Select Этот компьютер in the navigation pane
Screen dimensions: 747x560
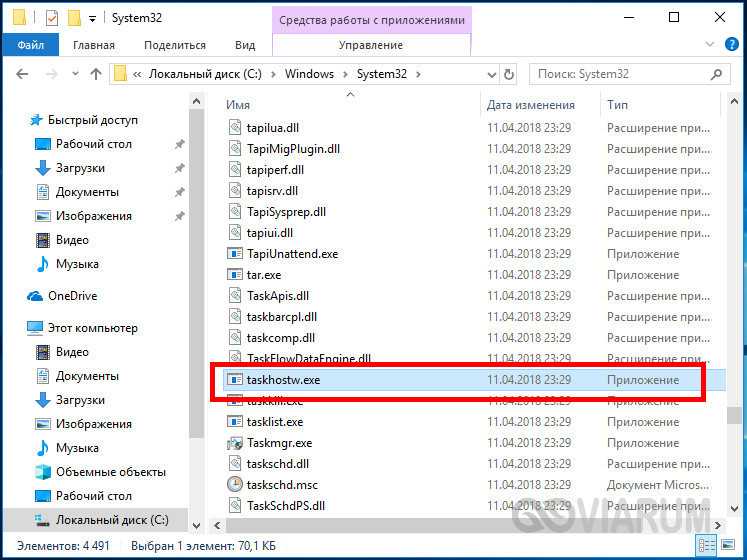click(x=92, y=328)
